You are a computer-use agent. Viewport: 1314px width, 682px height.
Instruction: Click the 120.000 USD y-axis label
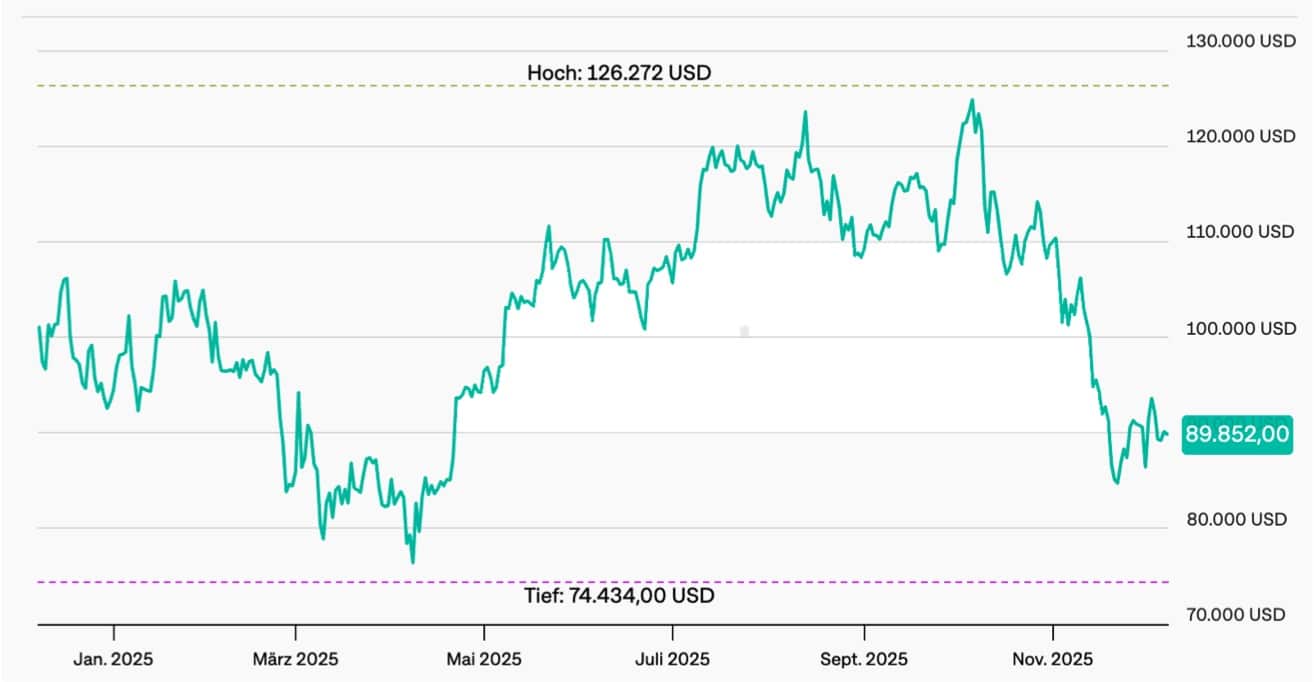click(x=1240, y=137)
